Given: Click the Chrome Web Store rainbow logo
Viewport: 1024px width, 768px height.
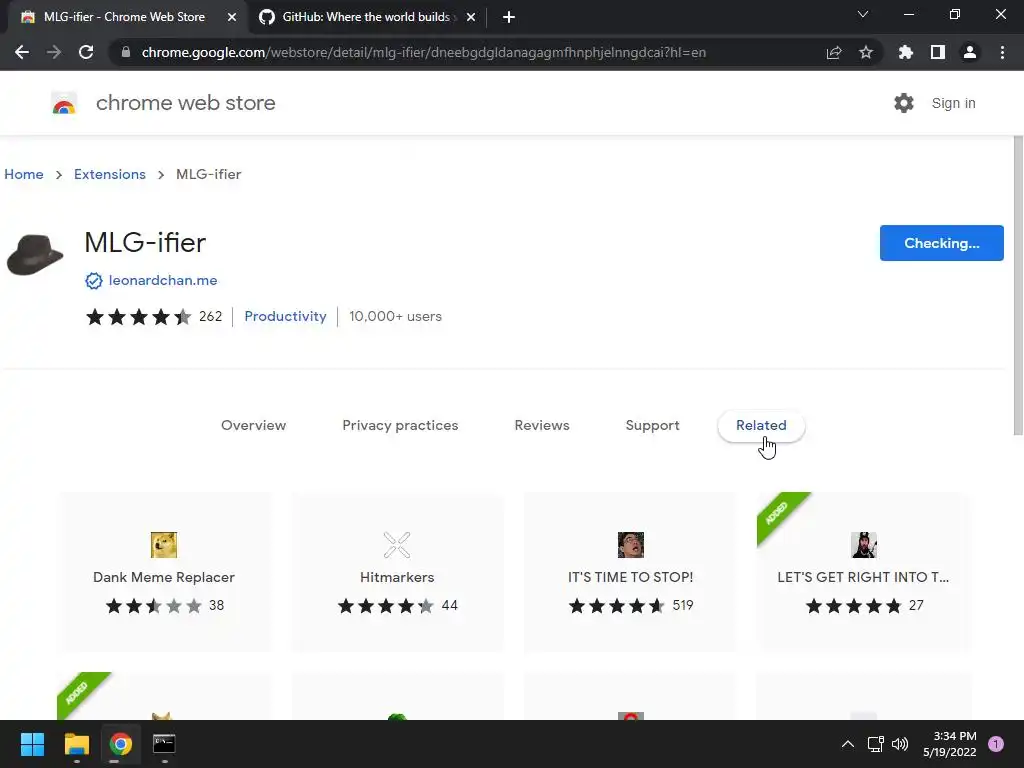Looking at the screenshot, I should pos(64,103).
